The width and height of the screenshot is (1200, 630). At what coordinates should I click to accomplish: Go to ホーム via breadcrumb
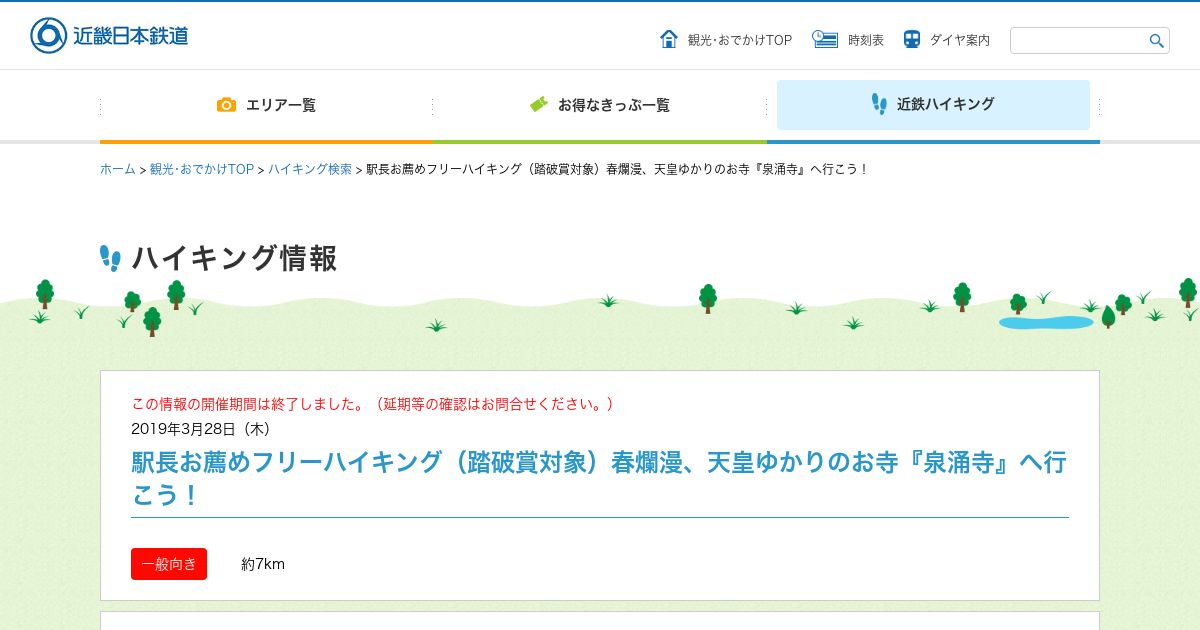tap(117, 169)
